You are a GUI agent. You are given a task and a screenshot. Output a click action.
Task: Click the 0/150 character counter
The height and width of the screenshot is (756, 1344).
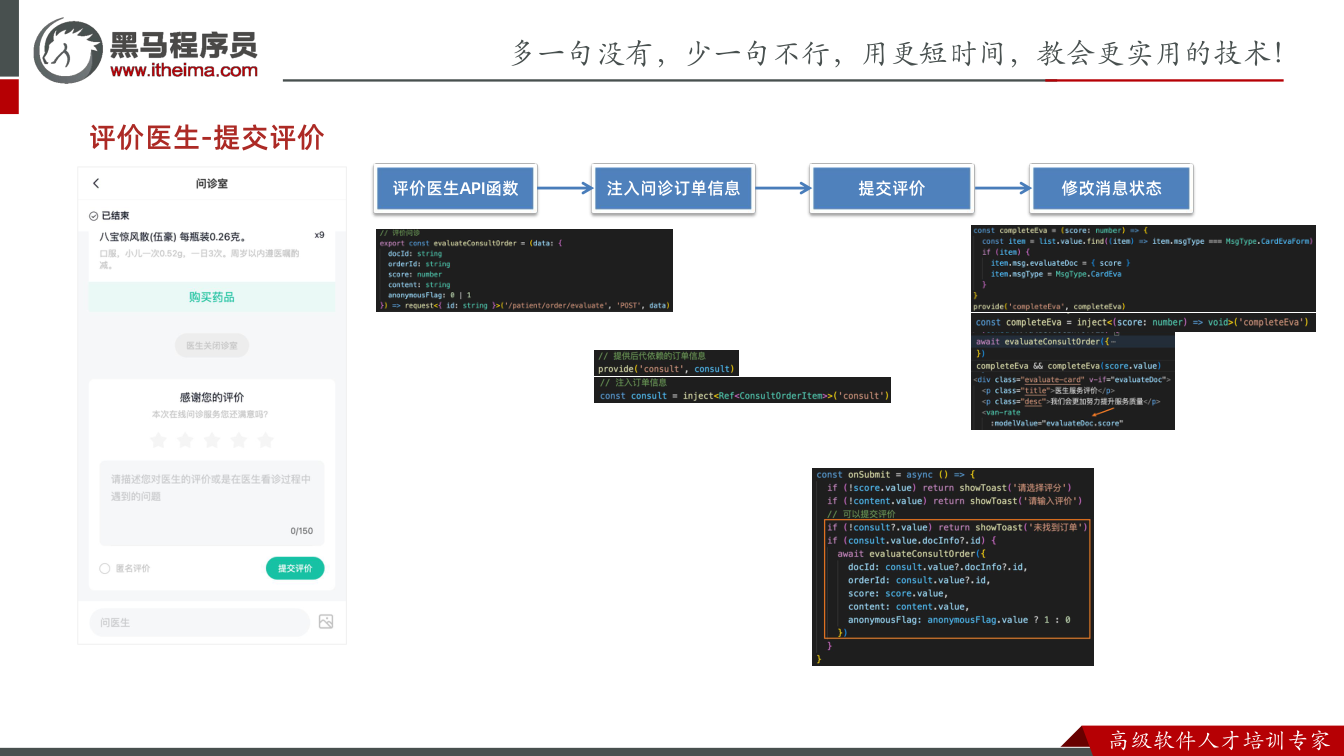point(302,531)
